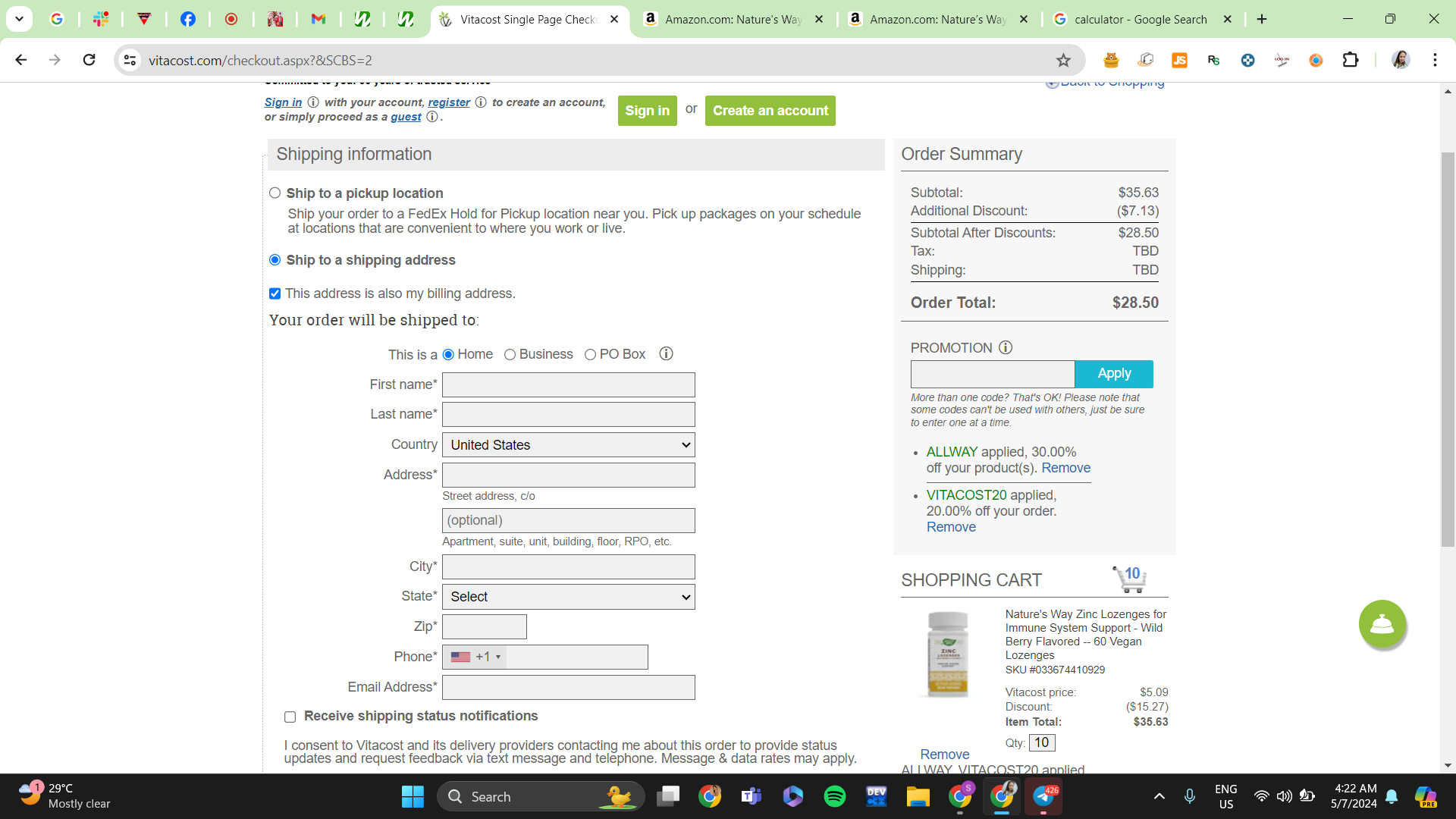Click the register link
This screenshot has height=819, width=1456.
click(x=449, y=102)
